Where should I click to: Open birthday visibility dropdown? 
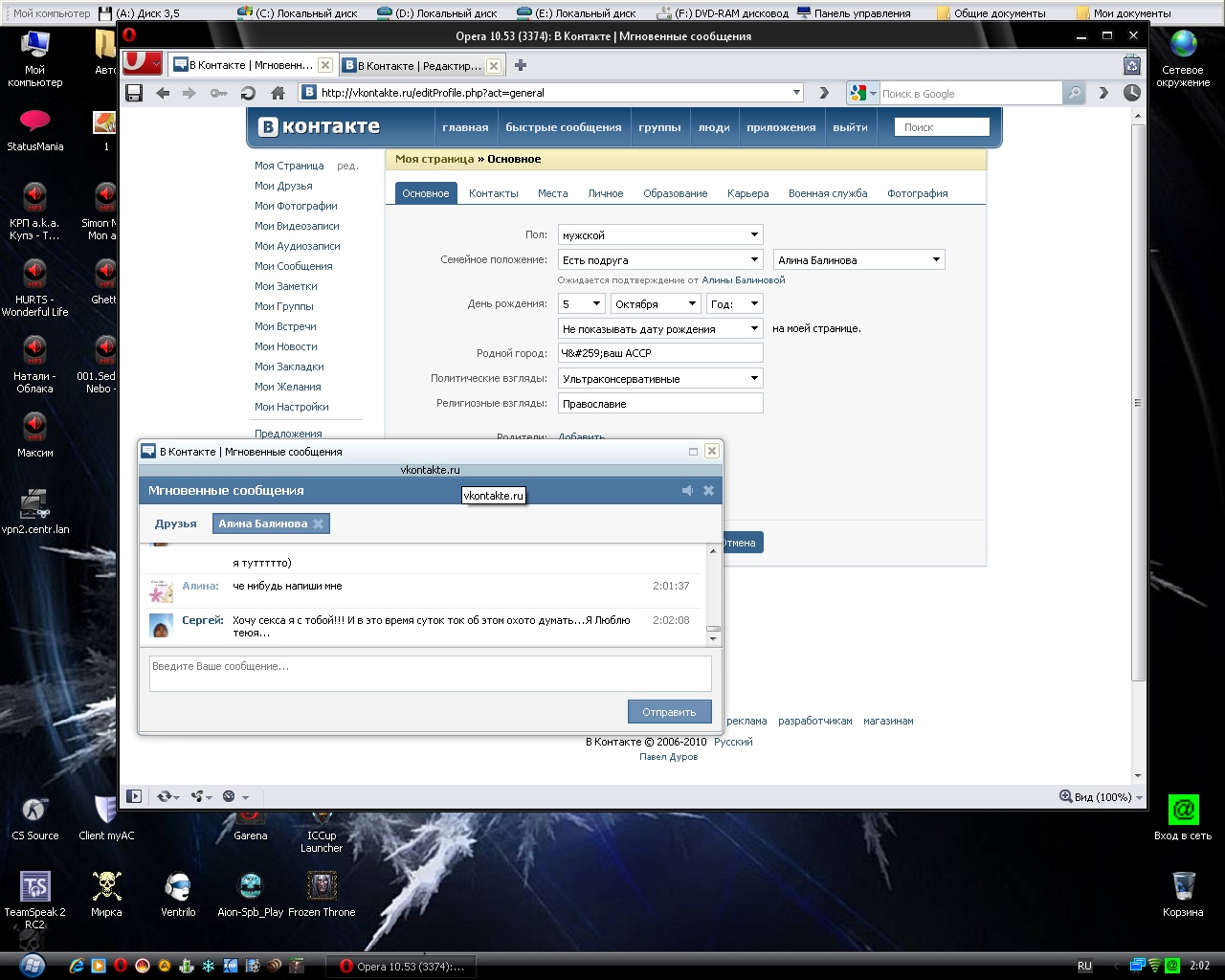coord(660,328)
